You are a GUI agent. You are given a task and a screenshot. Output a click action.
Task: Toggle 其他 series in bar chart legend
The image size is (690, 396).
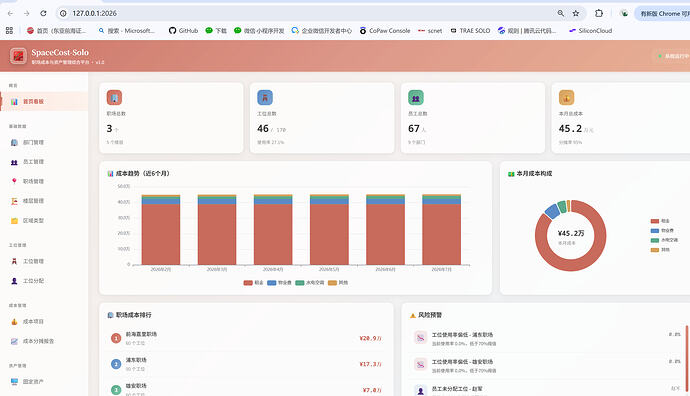338,283
